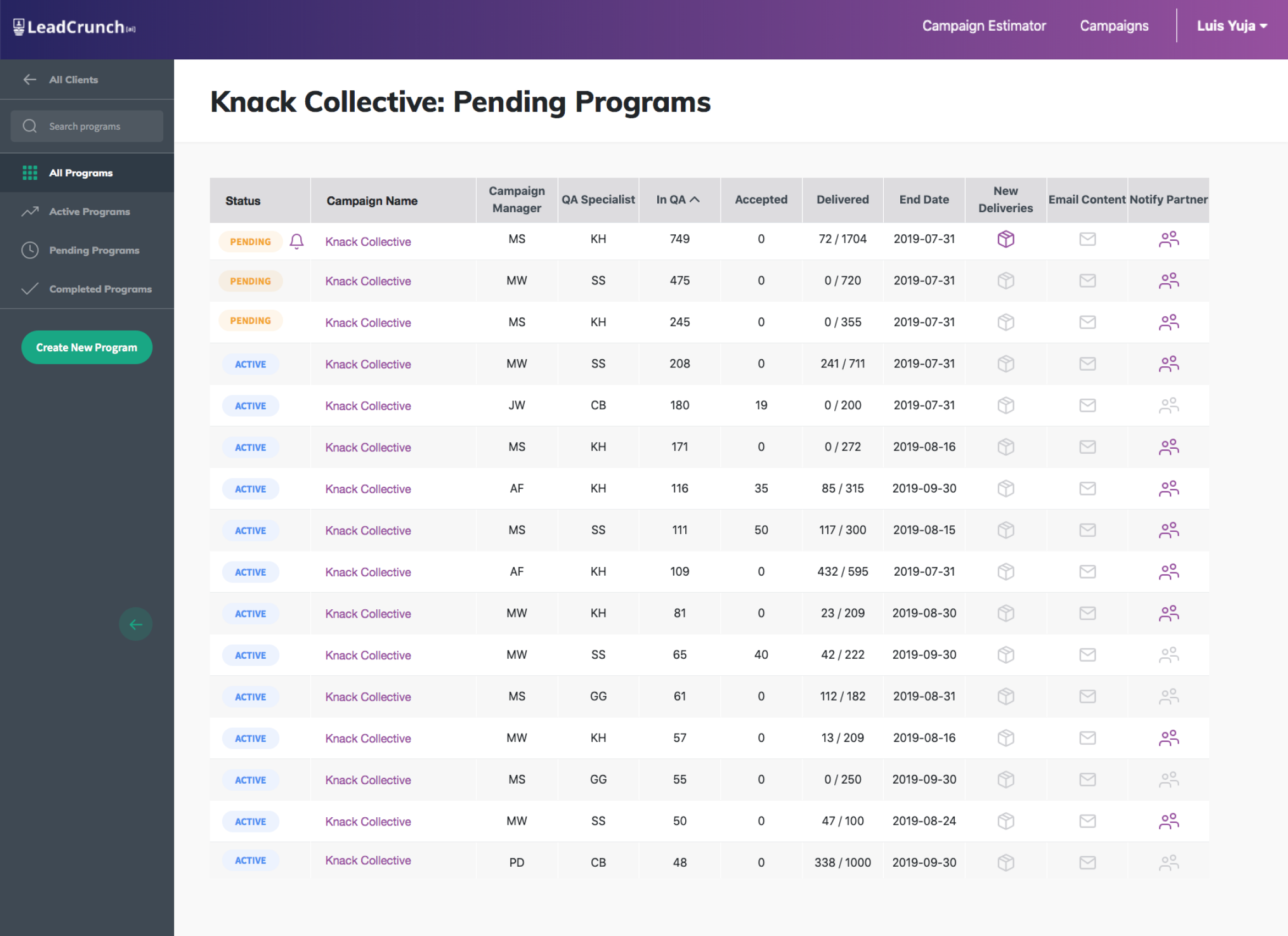Viewport: 1288px width, 936px height.
Task: Click delivered value 338 / 1000
Action: coord(842,862)
